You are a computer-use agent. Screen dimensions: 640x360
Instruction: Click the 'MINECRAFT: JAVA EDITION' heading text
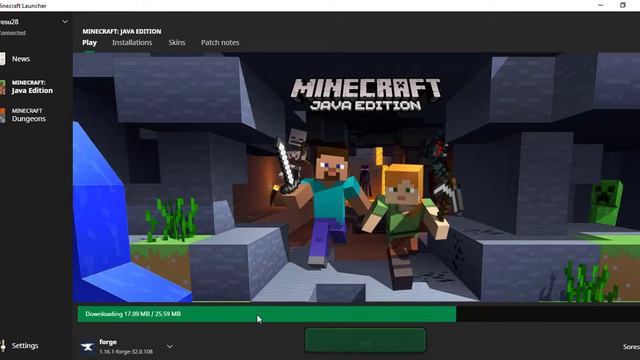click(122, 31)
